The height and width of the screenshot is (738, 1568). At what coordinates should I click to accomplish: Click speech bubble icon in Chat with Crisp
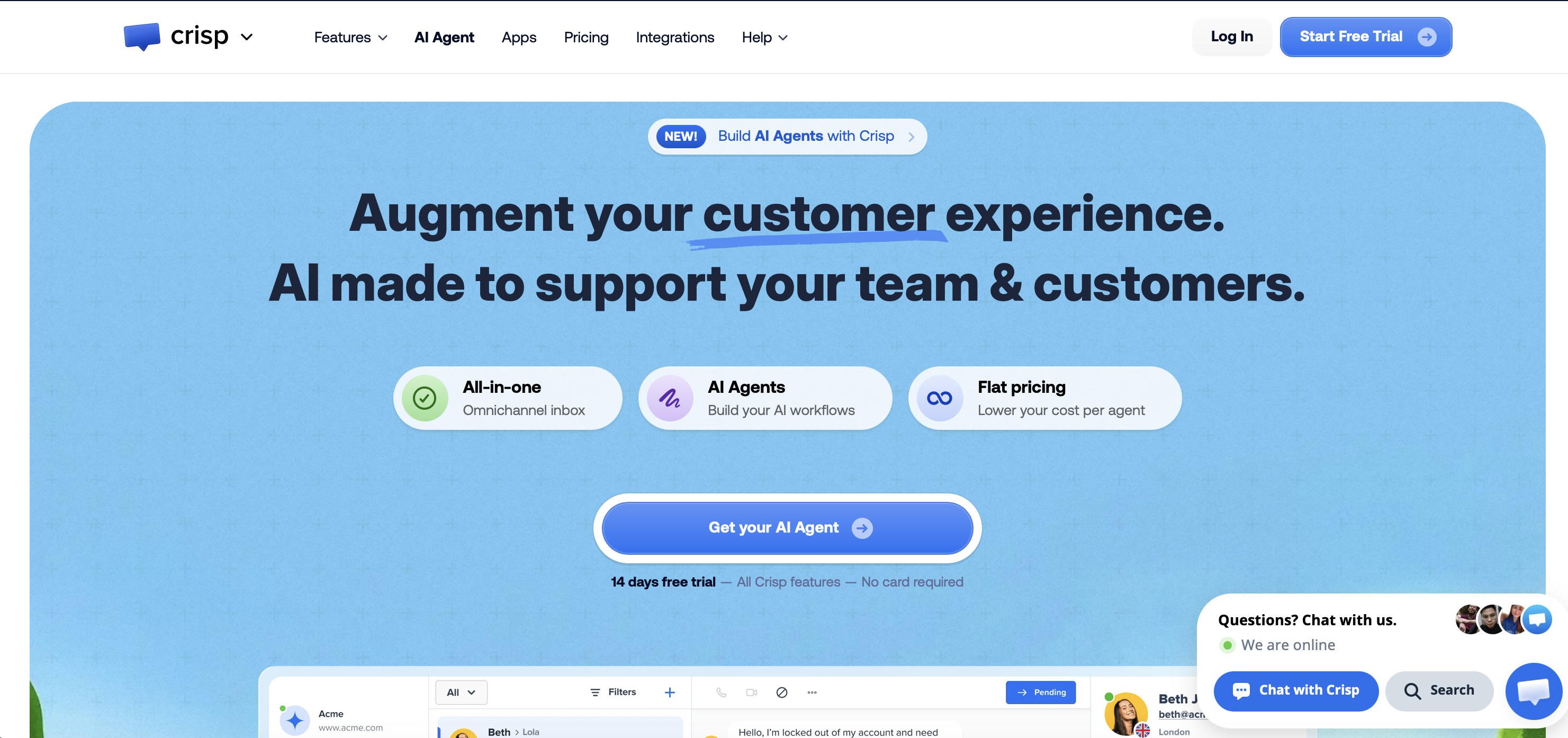1240,690
